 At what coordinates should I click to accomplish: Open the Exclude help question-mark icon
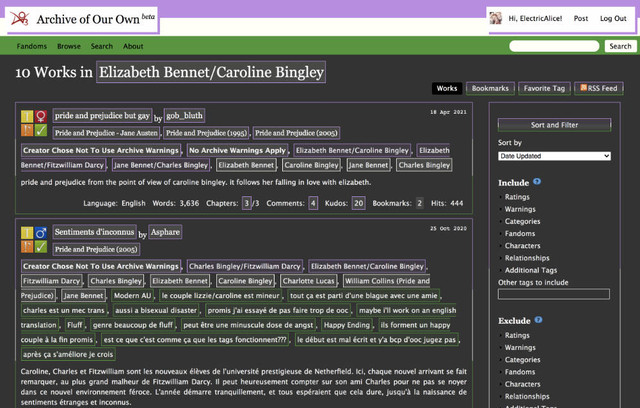click(x=538, y=320)
